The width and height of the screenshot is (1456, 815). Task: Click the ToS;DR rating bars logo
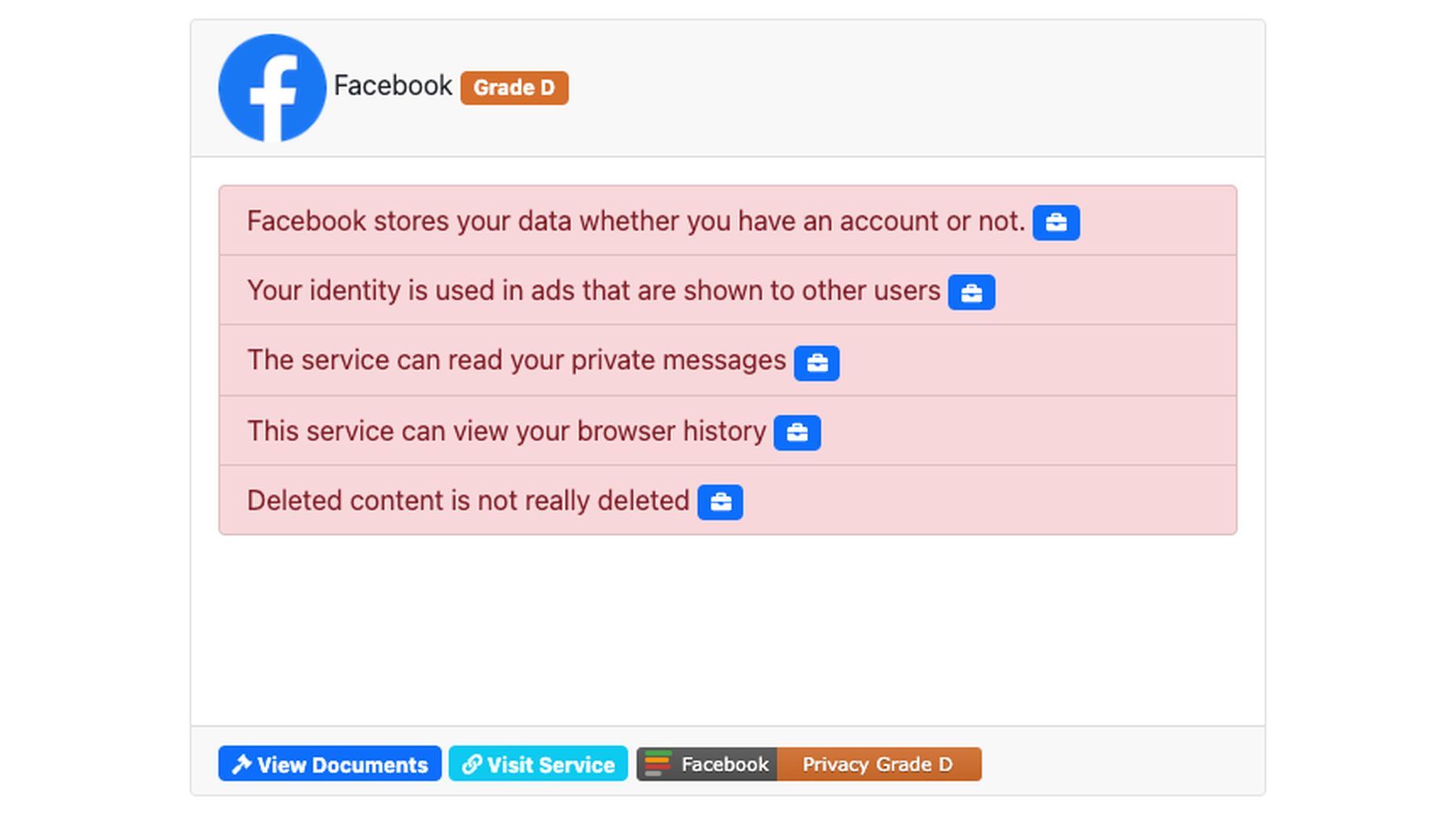pos(658,763)
